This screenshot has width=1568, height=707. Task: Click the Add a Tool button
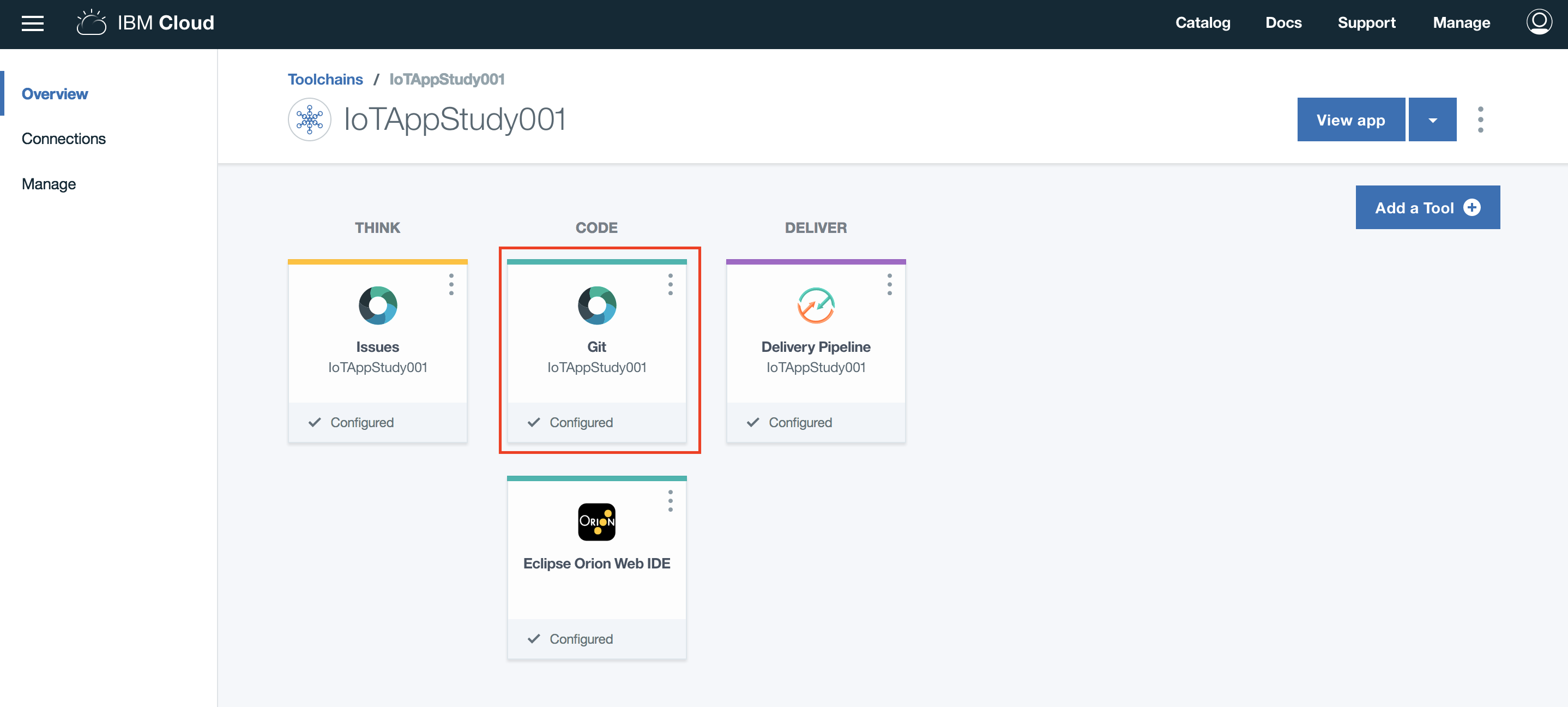pos(1427,208)
